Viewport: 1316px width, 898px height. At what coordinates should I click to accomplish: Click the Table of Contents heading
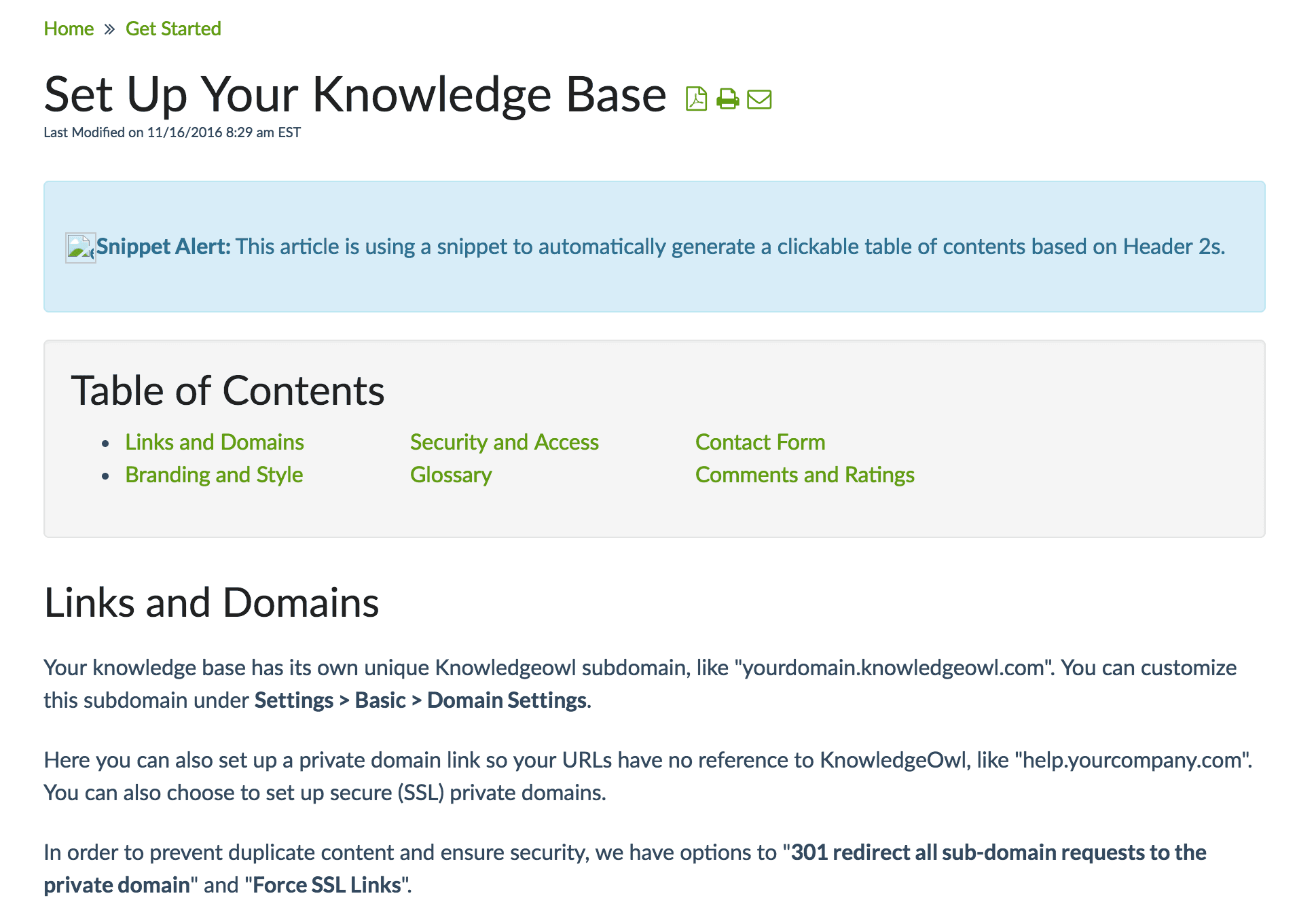[227, 391]
